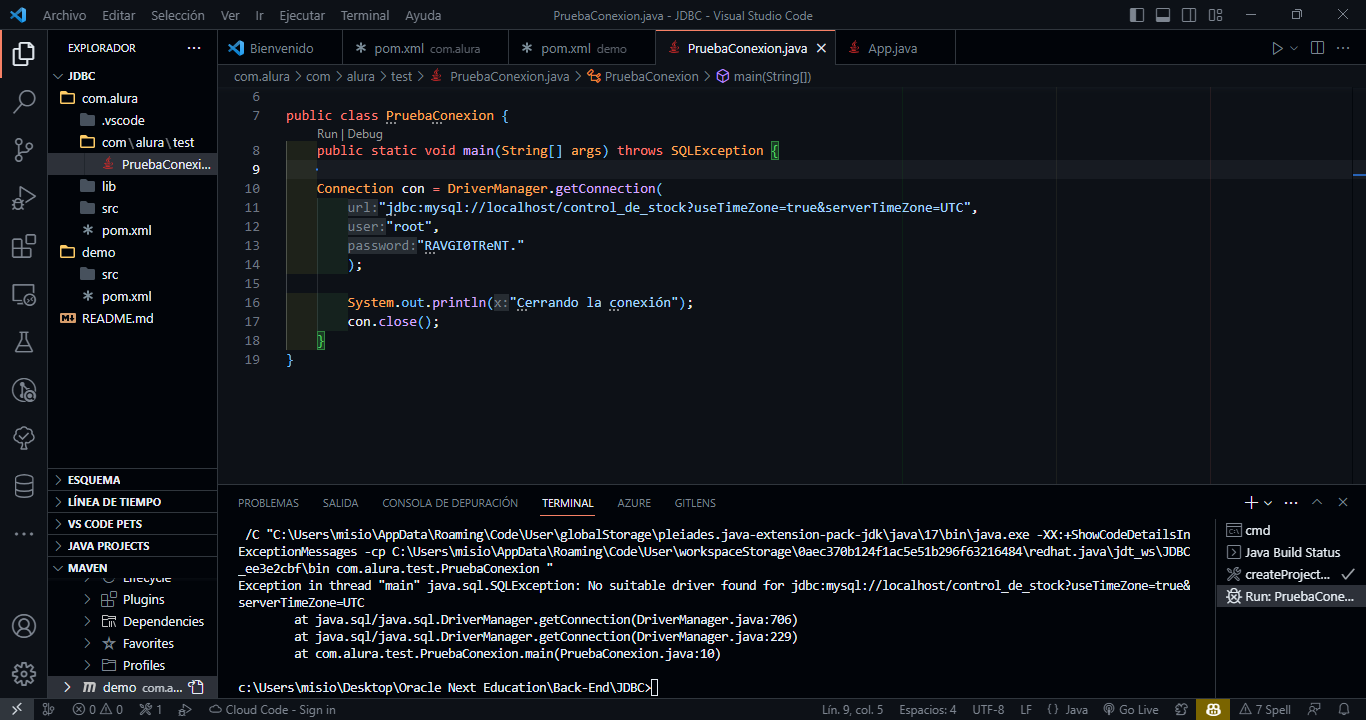Image resolution: width=1366 pixels, height=720 pixels.
Task: Open Explorer views and more actions menu
Action: [x=194, y=48]
